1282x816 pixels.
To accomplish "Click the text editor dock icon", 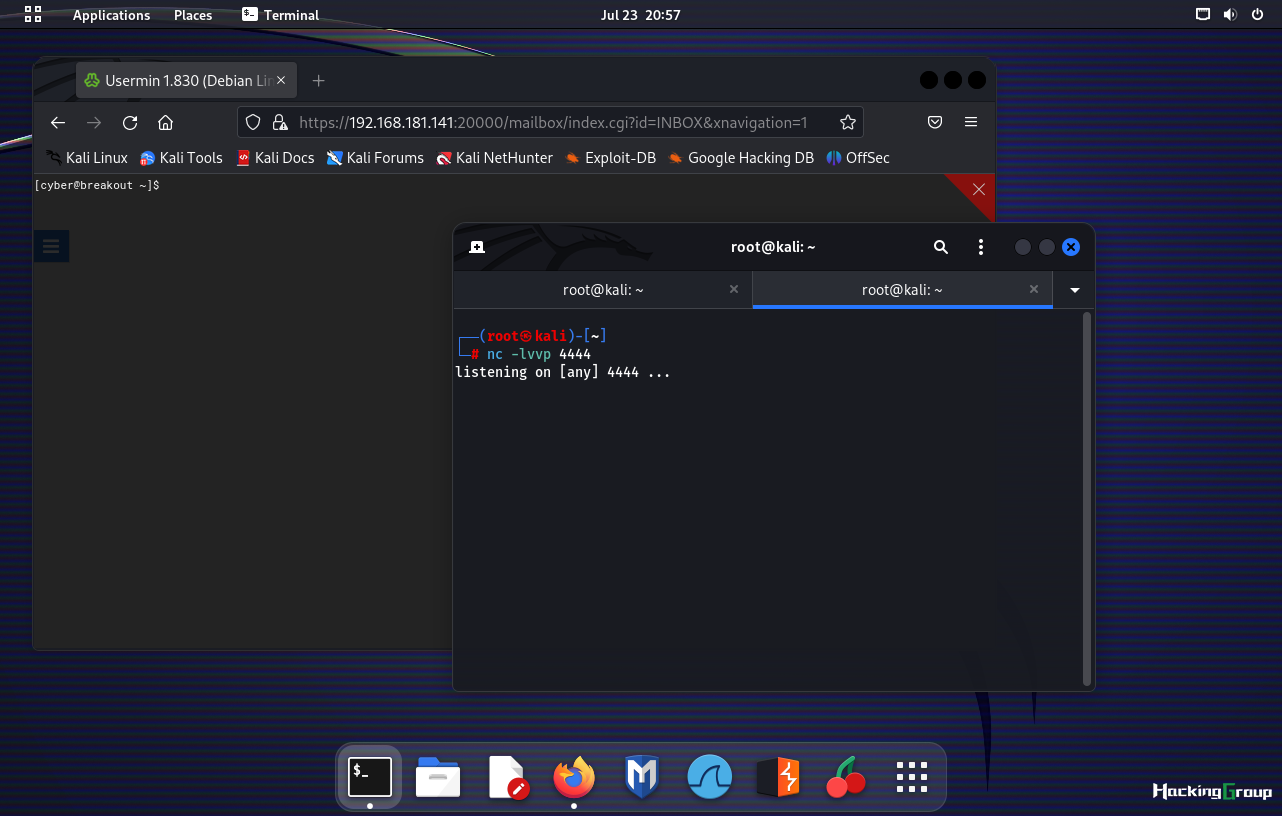I will [x=507, y=777].
